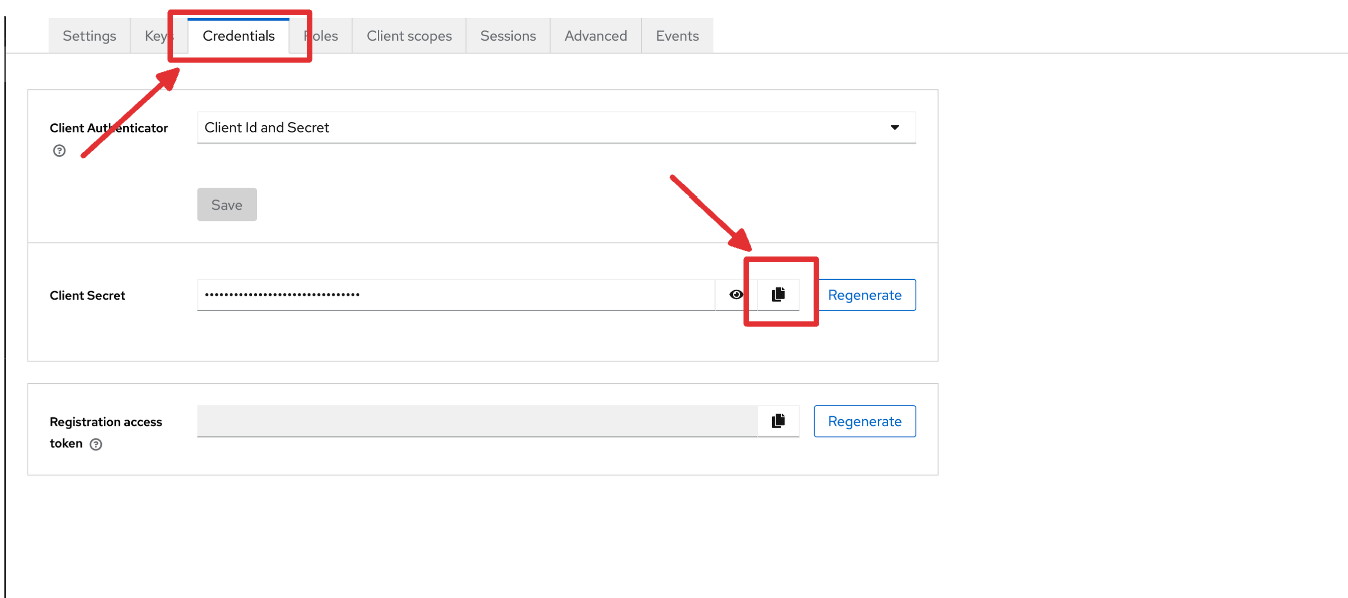Copy the Registration access token

tap(778, 421)
